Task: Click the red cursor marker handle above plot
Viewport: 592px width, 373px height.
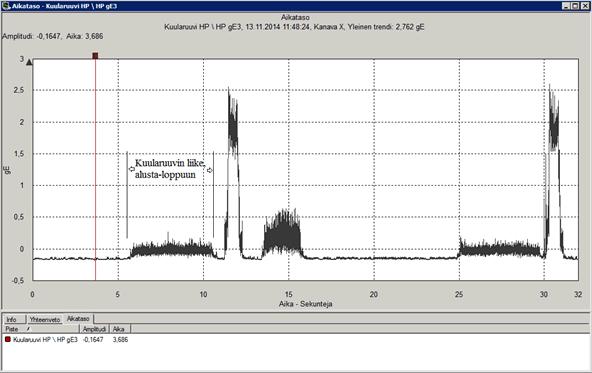Action: click(95, 56)
